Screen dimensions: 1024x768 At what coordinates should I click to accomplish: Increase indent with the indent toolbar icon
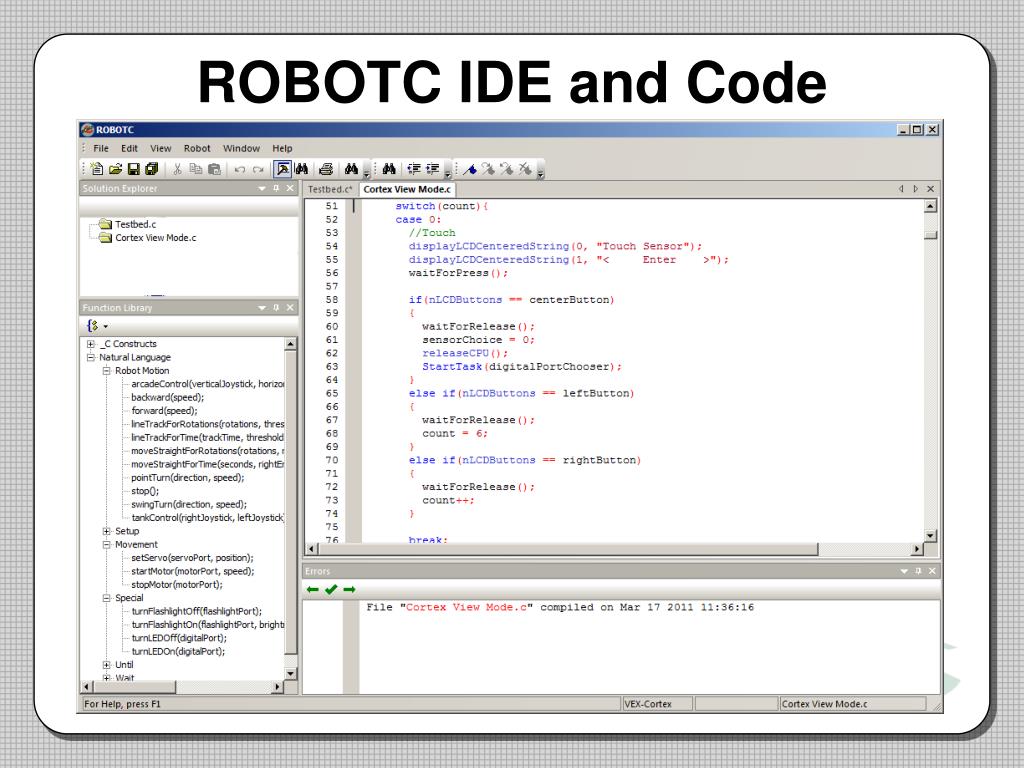[432, 169]
